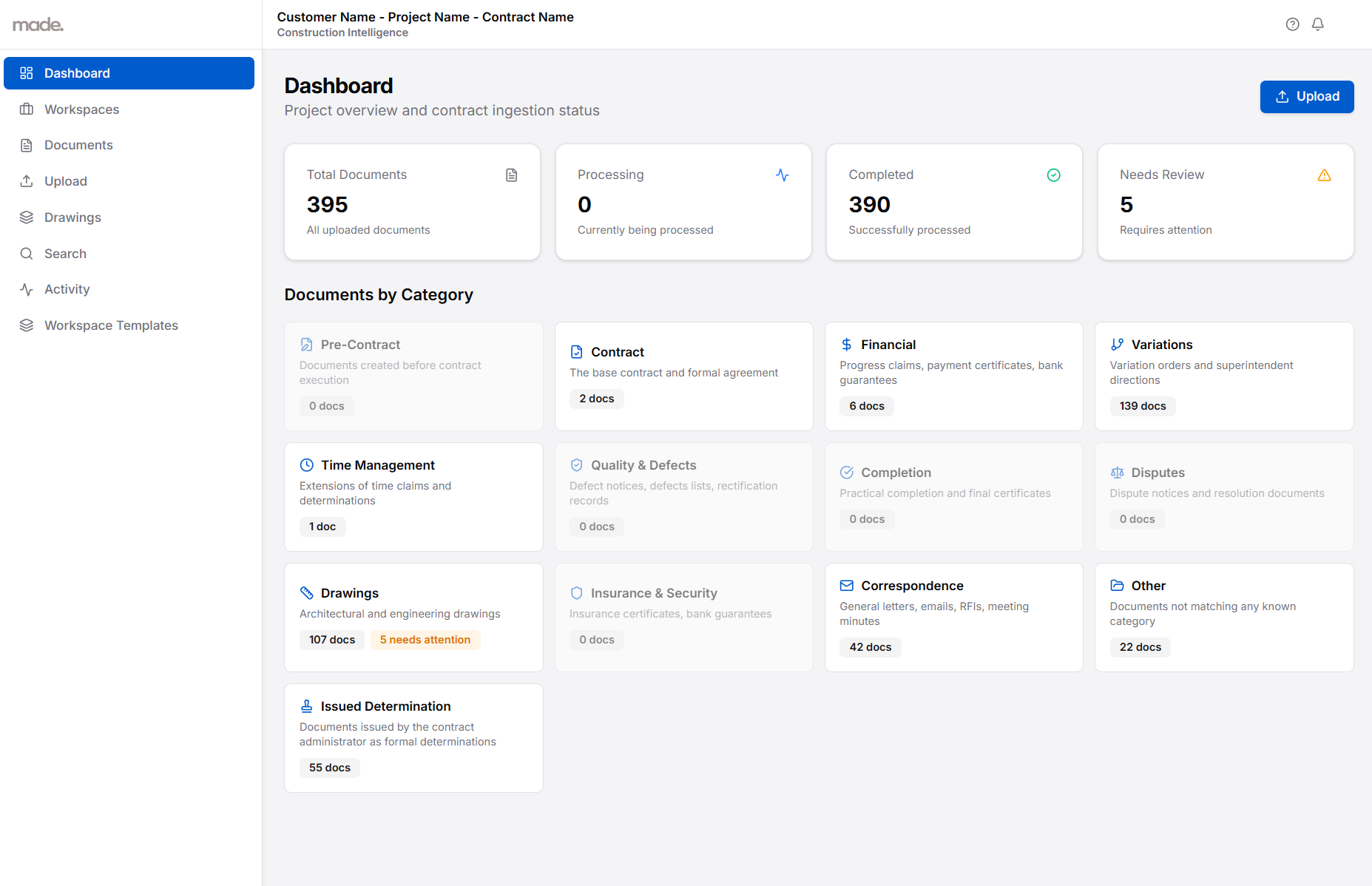Click the shield icon on Insurance & Security card
Screen dimensions: 1372x886
[576, 592]
